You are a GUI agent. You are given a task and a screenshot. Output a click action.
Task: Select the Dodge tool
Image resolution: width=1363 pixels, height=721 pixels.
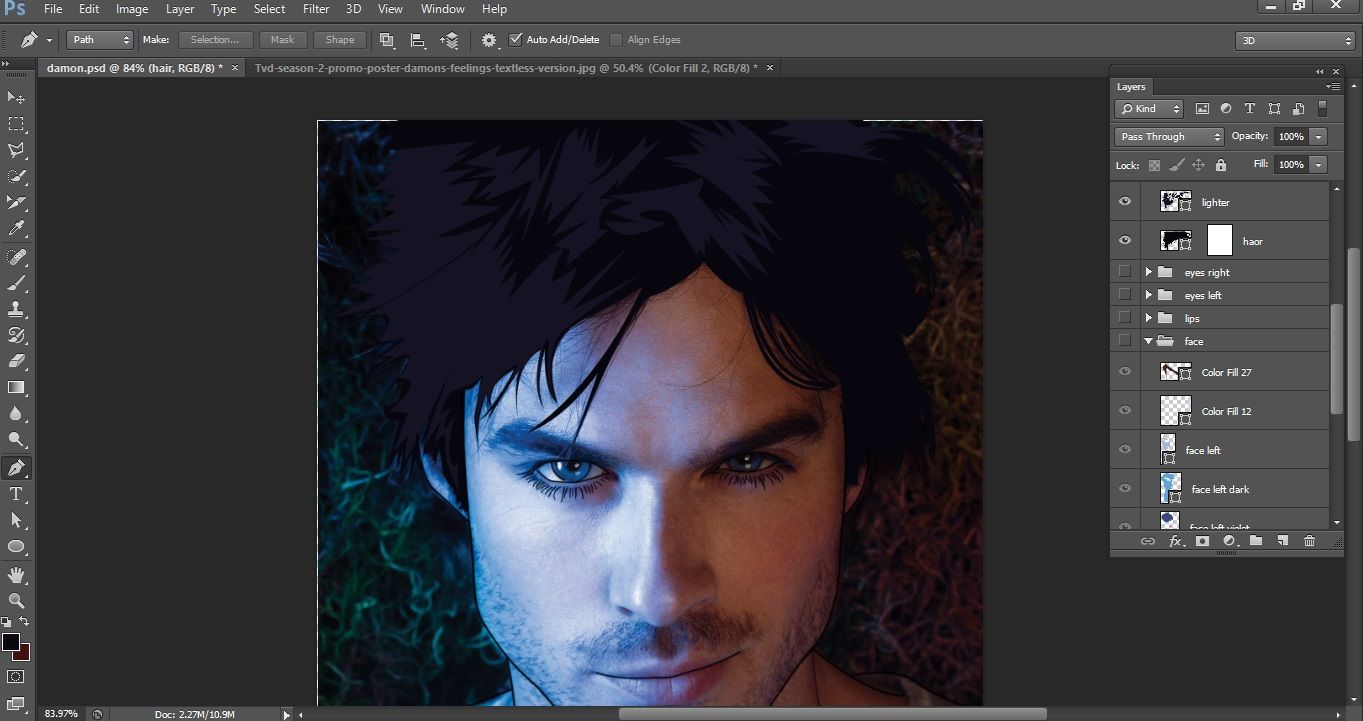click(x=16, y=440)
